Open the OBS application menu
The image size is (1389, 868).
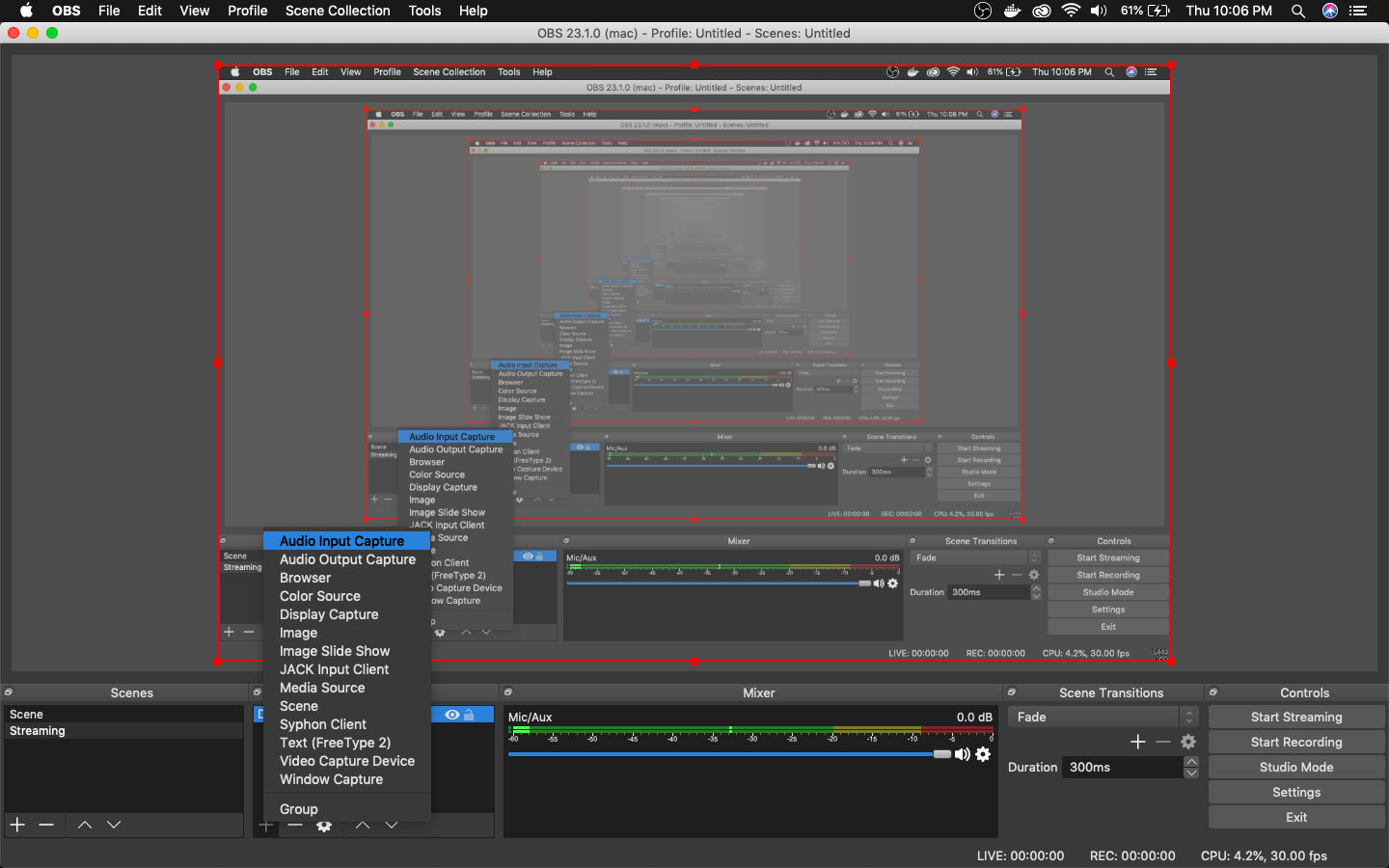(67, 11)
